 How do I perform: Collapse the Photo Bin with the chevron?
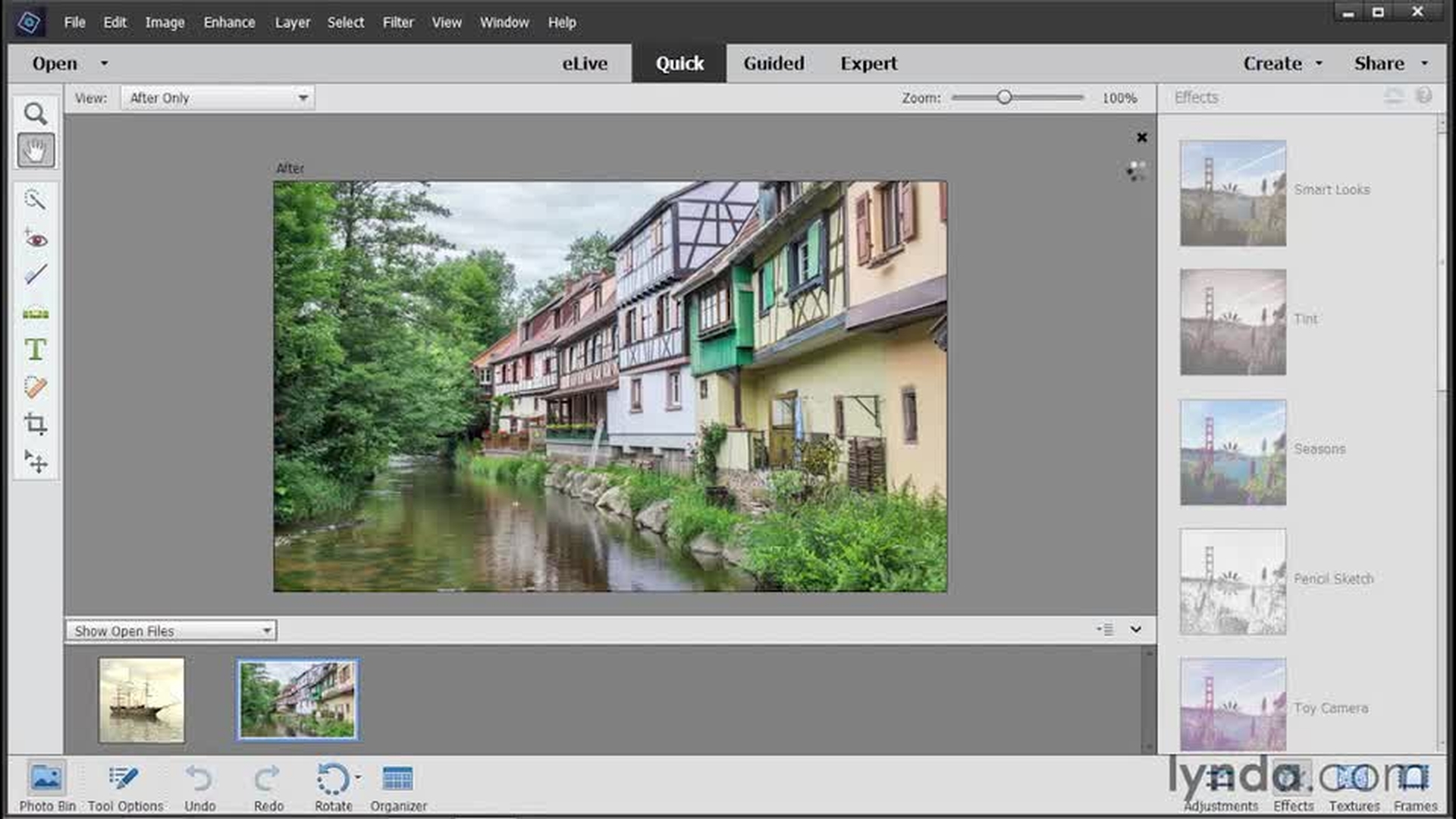coord(1135,629)
